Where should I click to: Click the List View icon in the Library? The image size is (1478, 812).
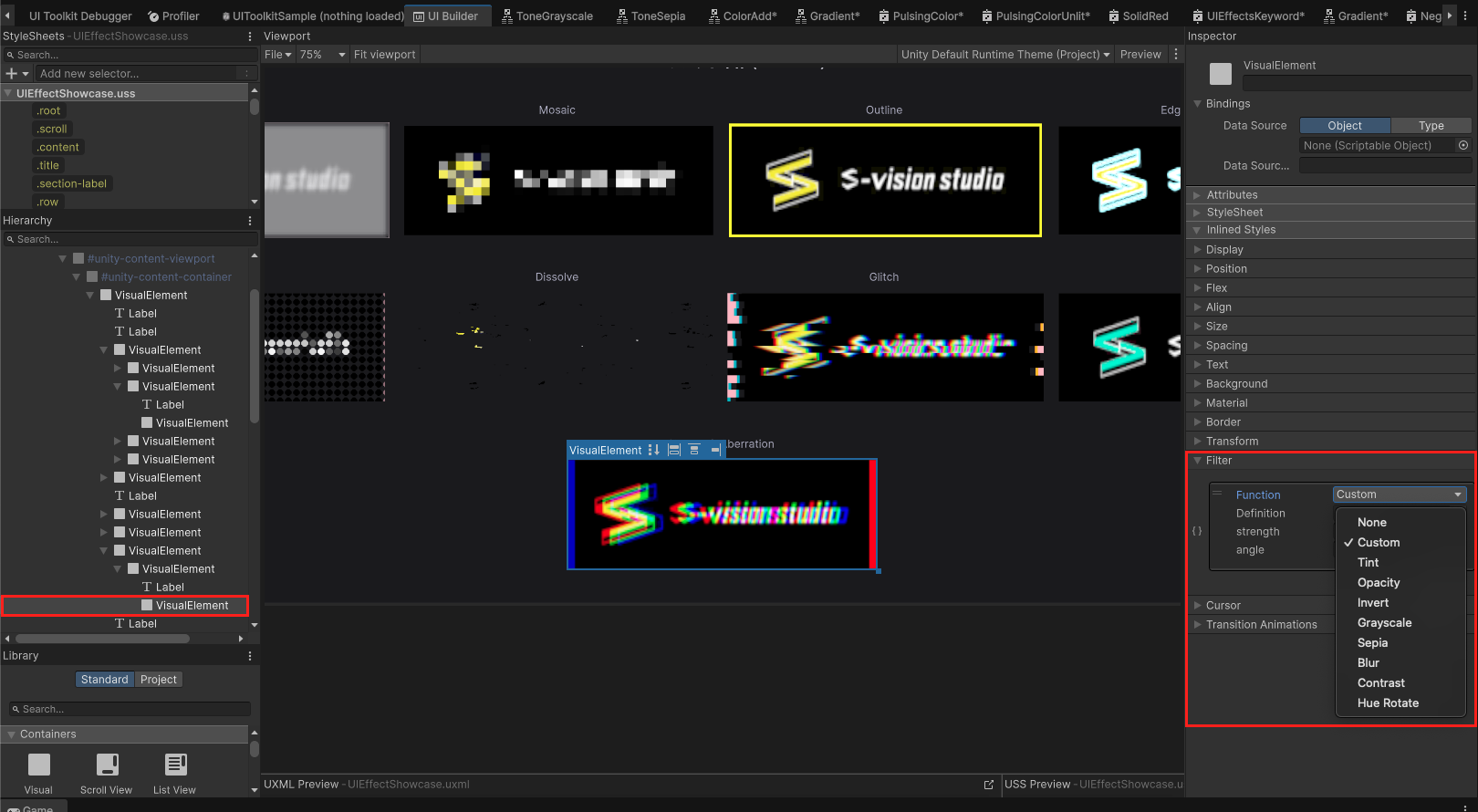tap(176, 765)
